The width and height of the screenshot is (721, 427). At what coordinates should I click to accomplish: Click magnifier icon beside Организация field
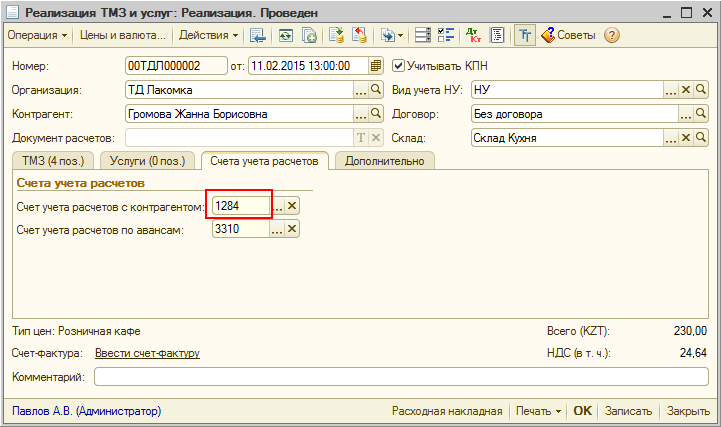(x=376, y=90)
